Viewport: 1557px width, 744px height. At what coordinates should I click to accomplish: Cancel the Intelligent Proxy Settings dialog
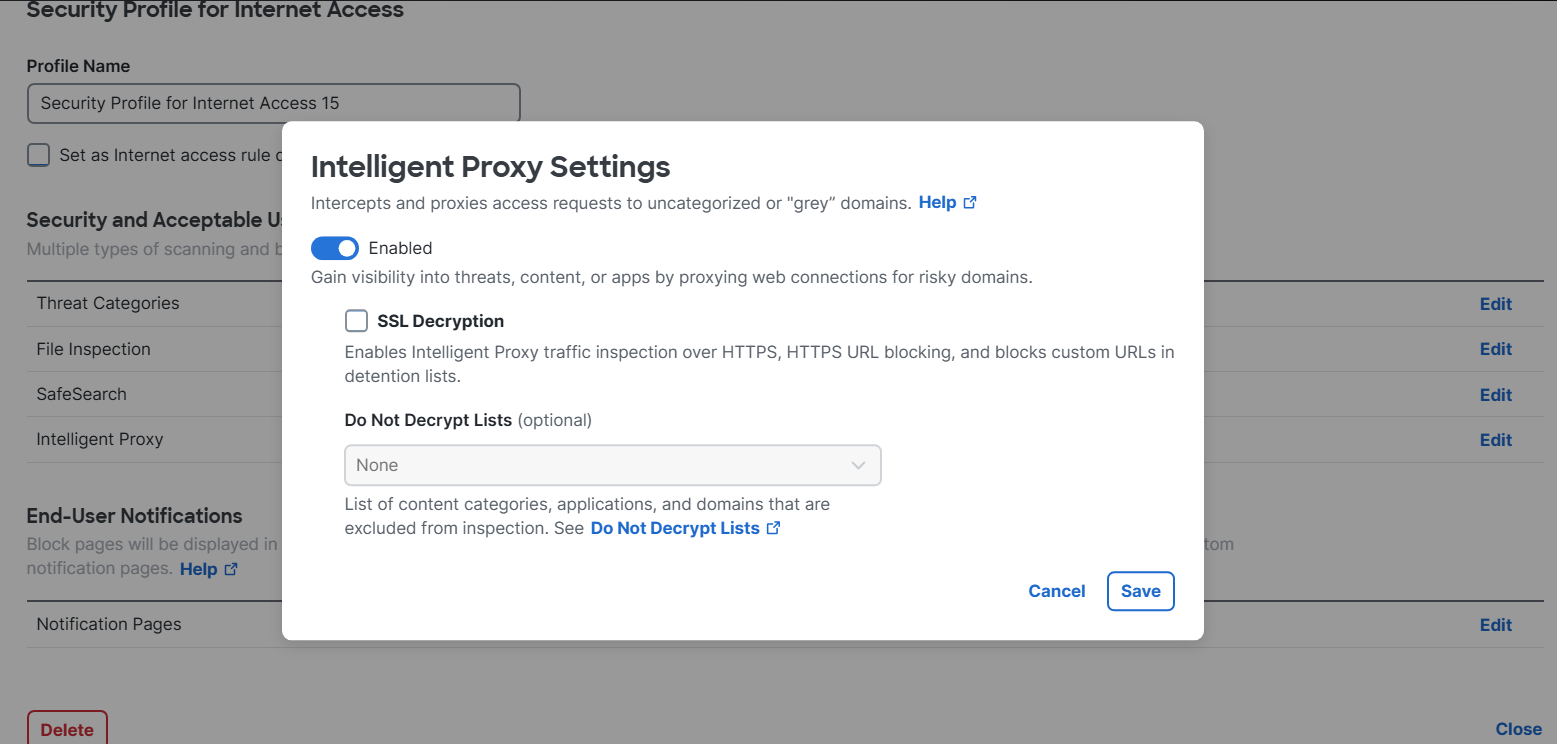pyautogui.click(x=1056, y=591)
